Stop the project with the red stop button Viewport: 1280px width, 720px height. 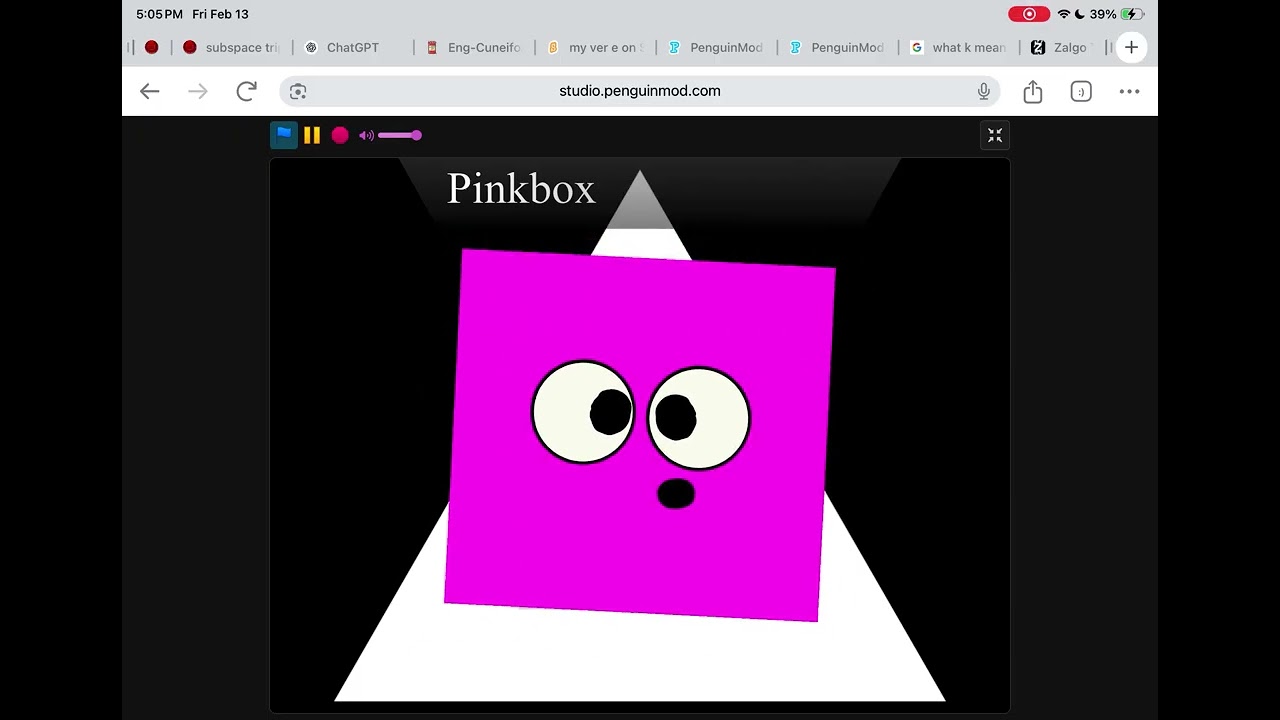[x=340, y=135]
